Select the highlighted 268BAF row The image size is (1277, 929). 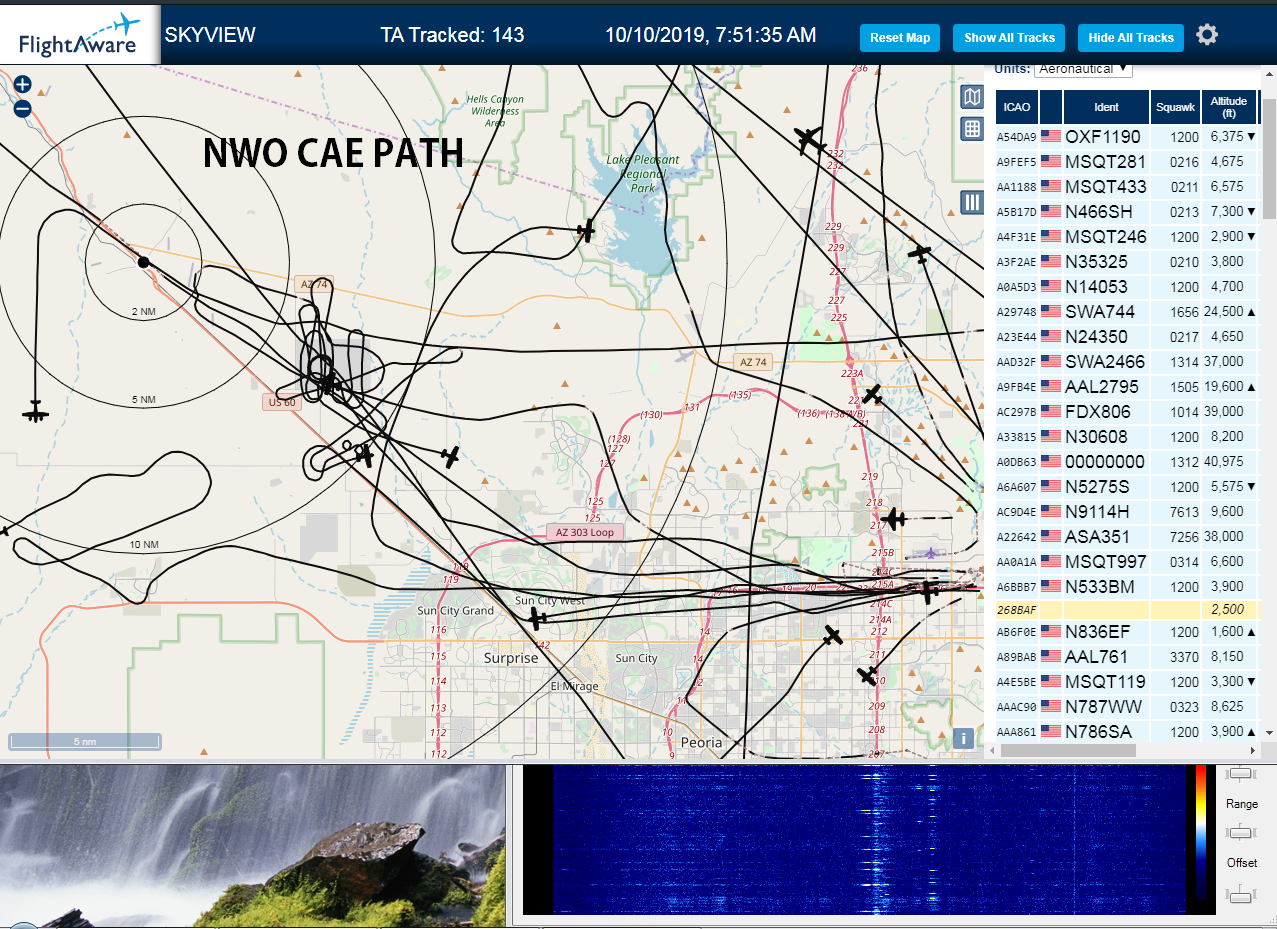coord(1127,609)
